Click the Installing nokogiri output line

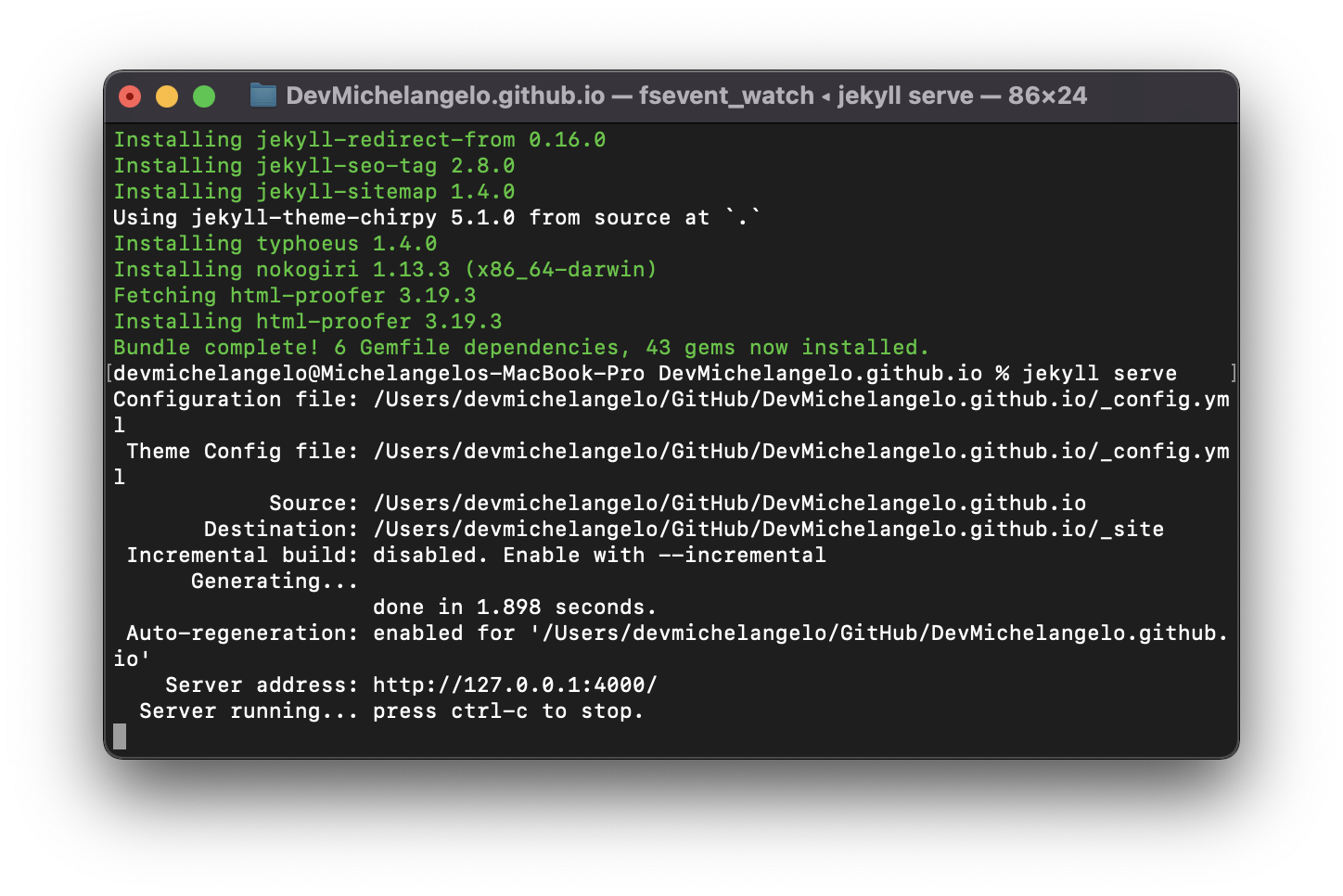(x=384, y=269)
